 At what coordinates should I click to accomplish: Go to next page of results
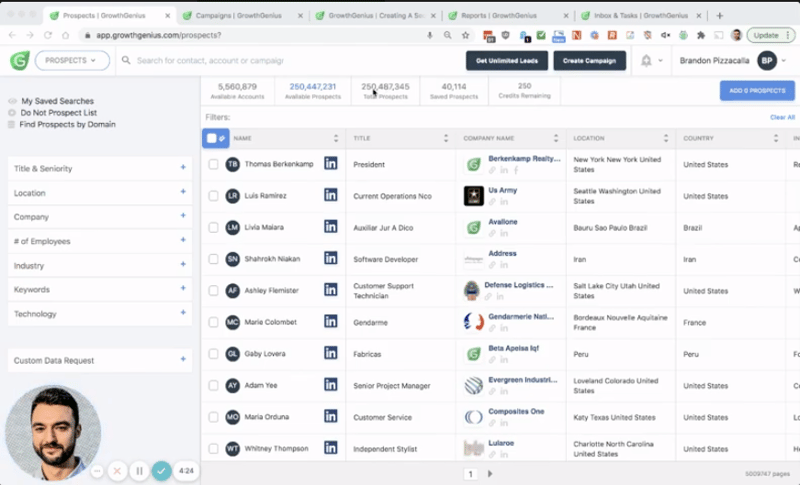point(490,474)
